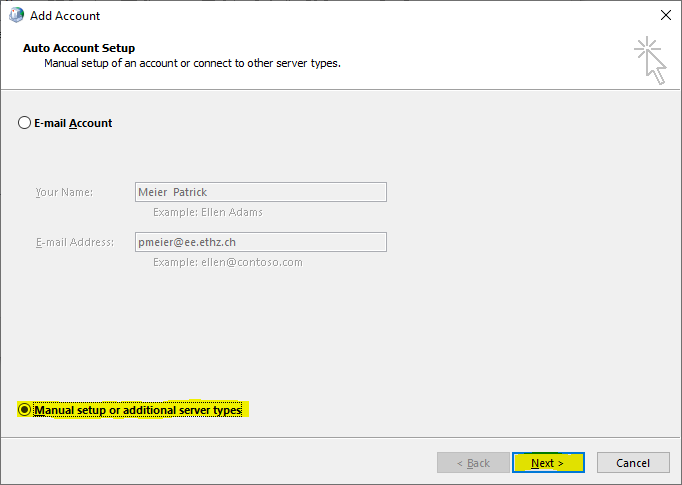Click the 'E-mail Account' option label text
Screen dimensions: 682x485
coord(73,123)
